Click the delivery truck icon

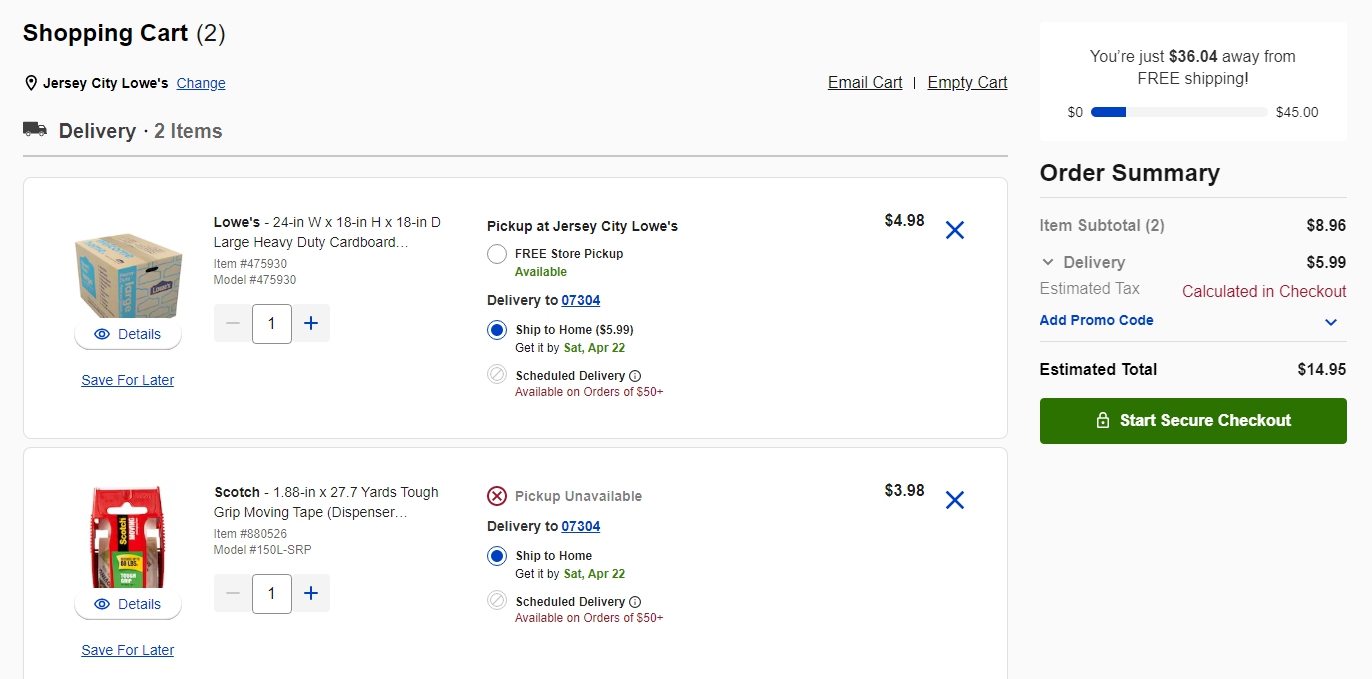click(35, 129)
